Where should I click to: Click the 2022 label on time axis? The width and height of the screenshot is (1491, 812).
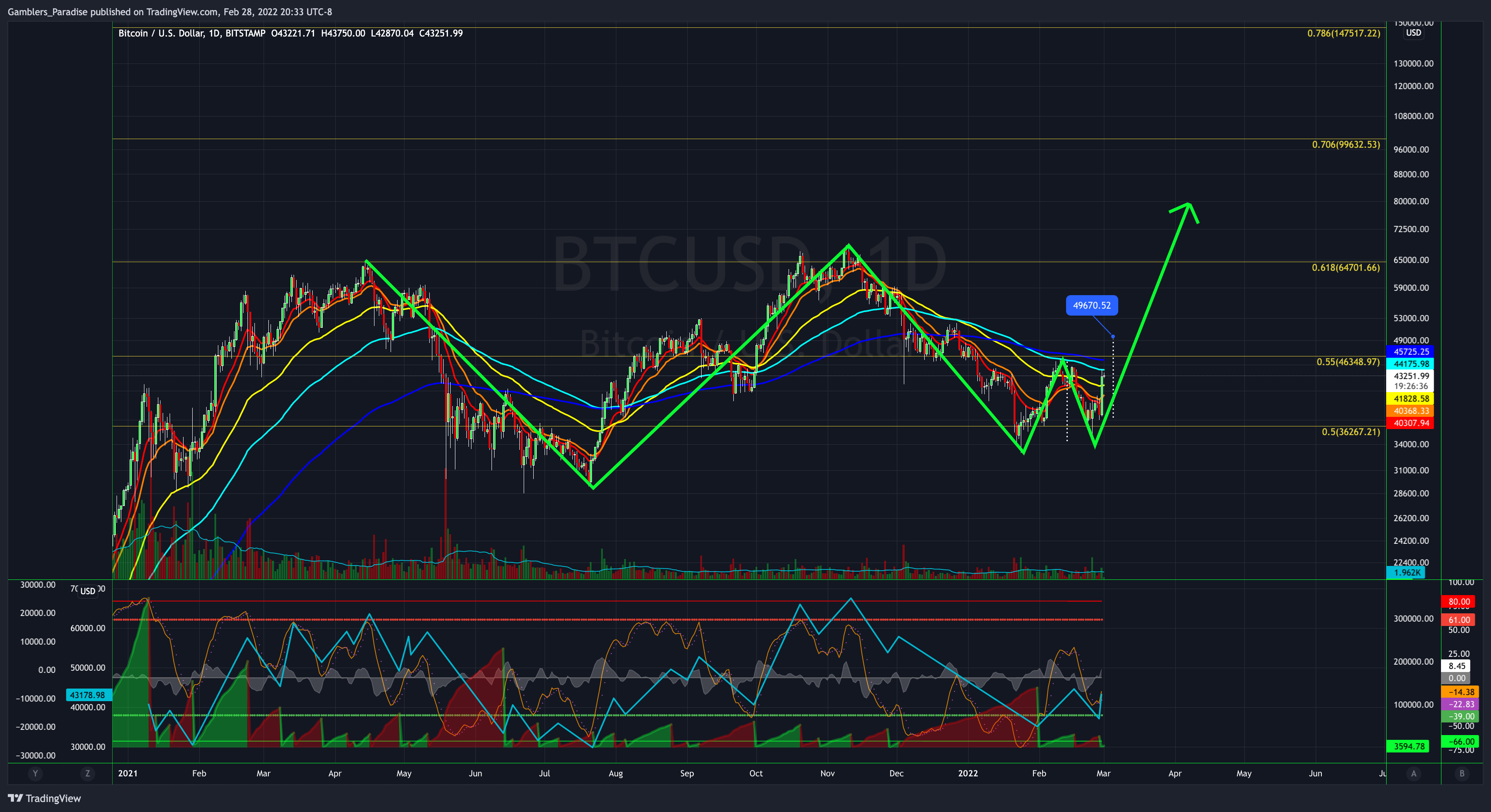tap(968, 773)
